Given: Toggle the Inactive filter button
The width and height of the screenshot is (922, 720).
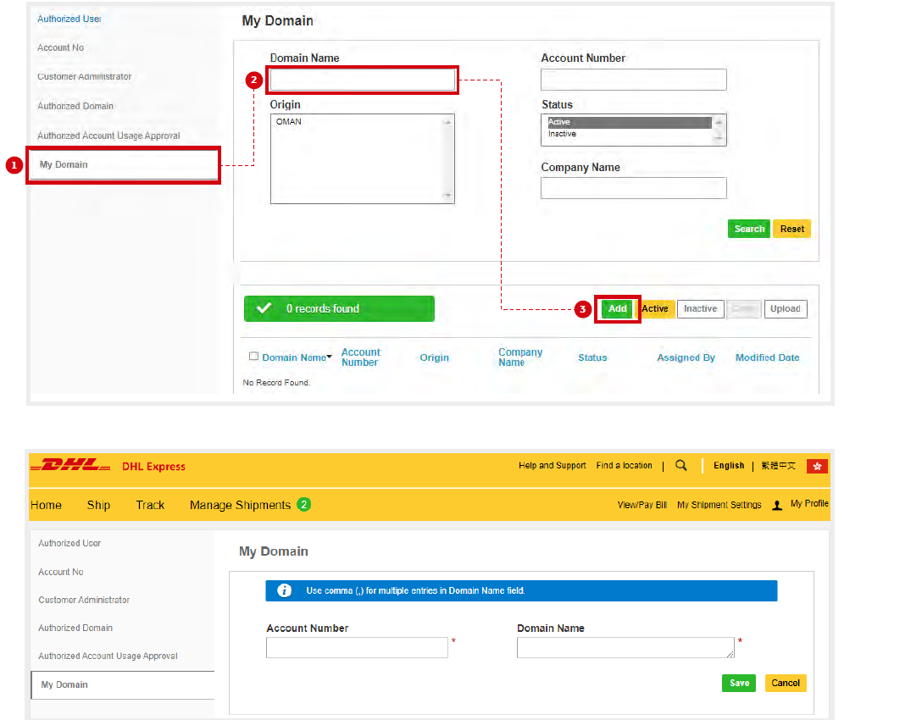Looking at the screenshot, I should (700, 308).
